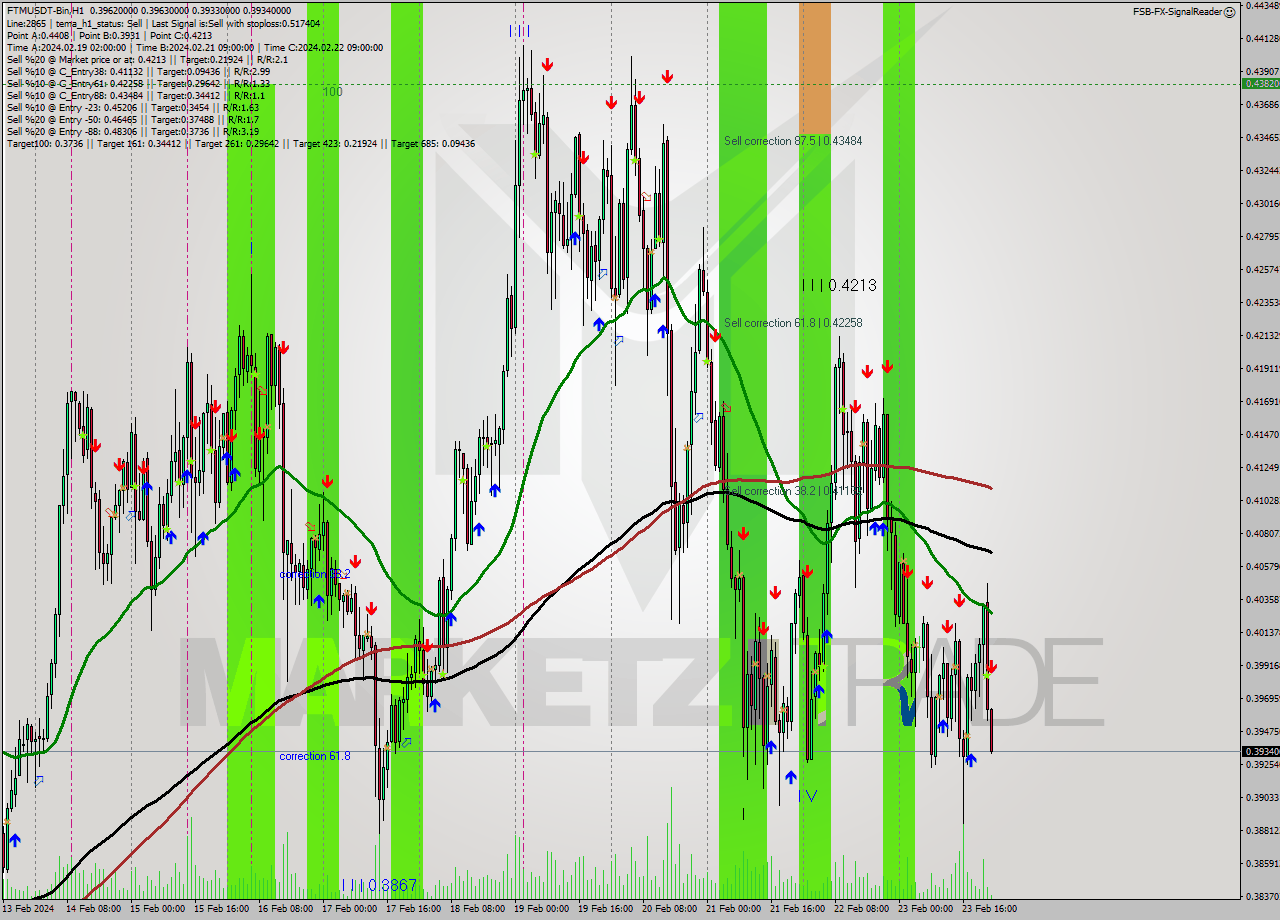This screenshot has height=920, width=1280.
Task: Click the 0.43907 price axis label
Action: pyautogui.click(x=1262, y=72)
